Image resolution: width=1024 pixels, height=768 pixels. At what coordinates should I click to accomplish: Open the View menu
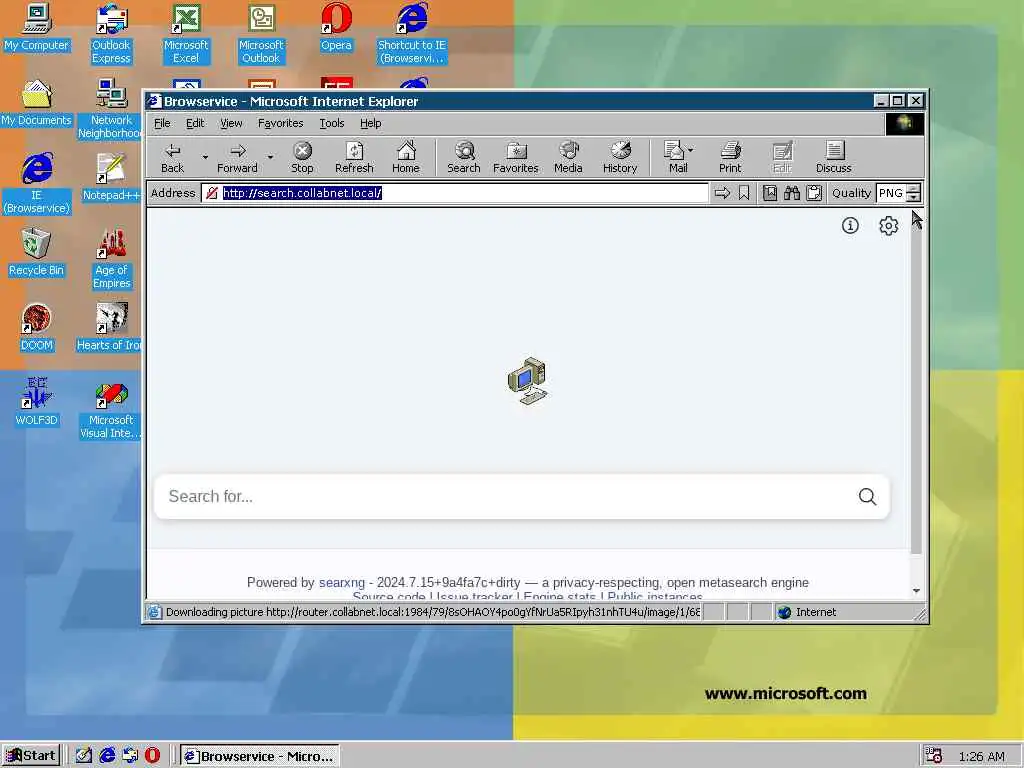[231, 123]
